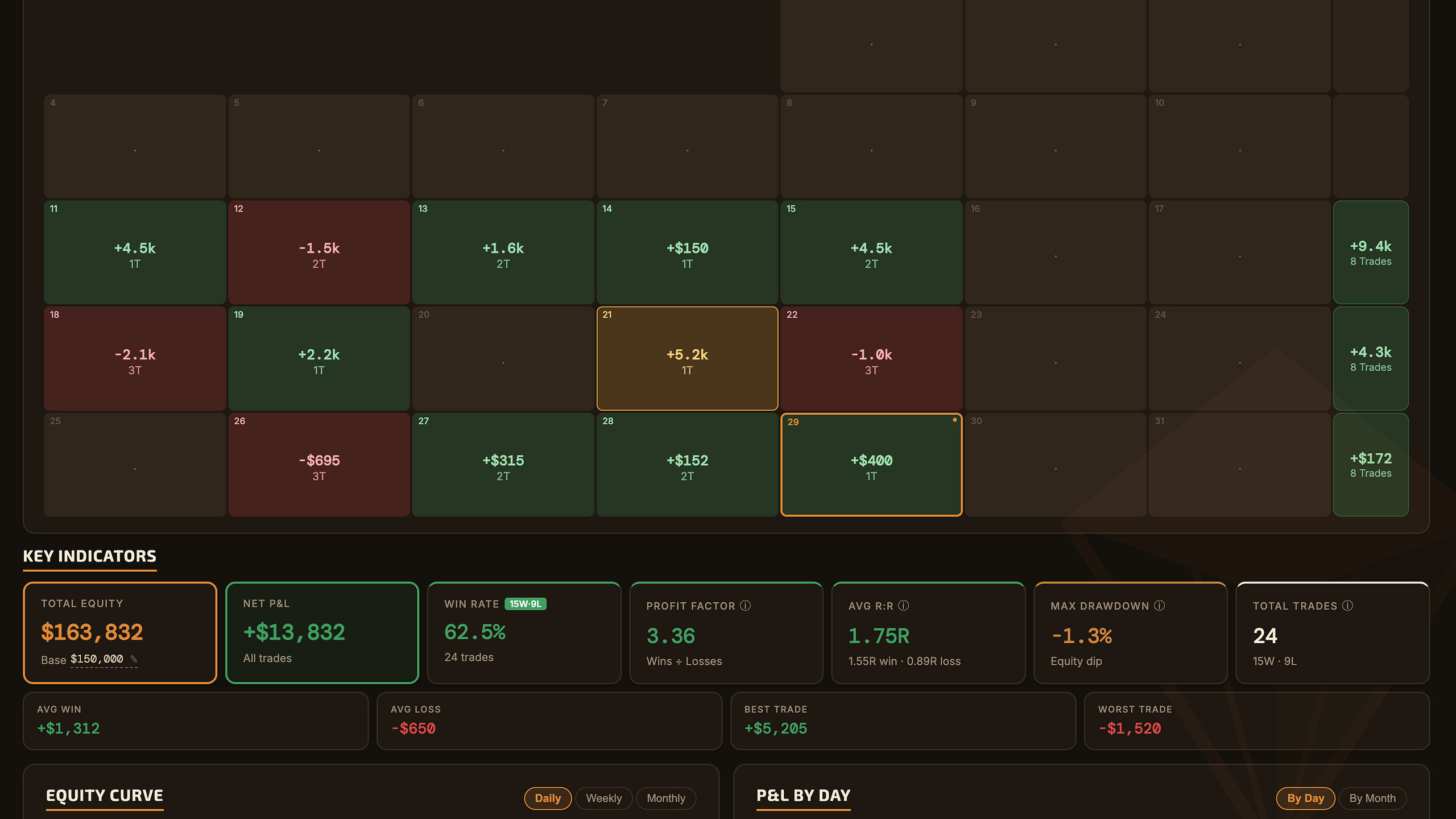Open weekly summary showing +4.3k

(x=1371, y=358)
